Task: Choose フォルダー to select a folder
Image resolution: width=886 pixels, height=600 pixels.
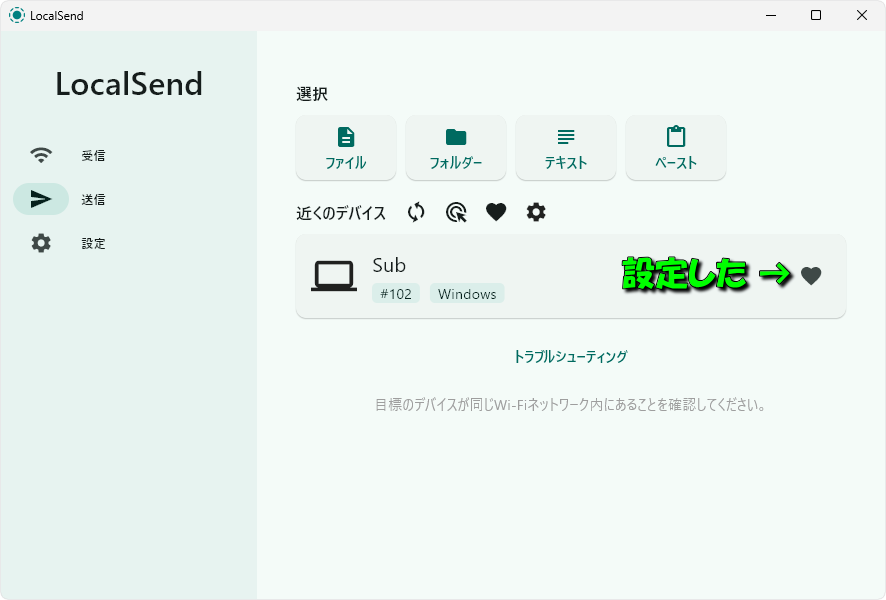Action: pos(455,148)
